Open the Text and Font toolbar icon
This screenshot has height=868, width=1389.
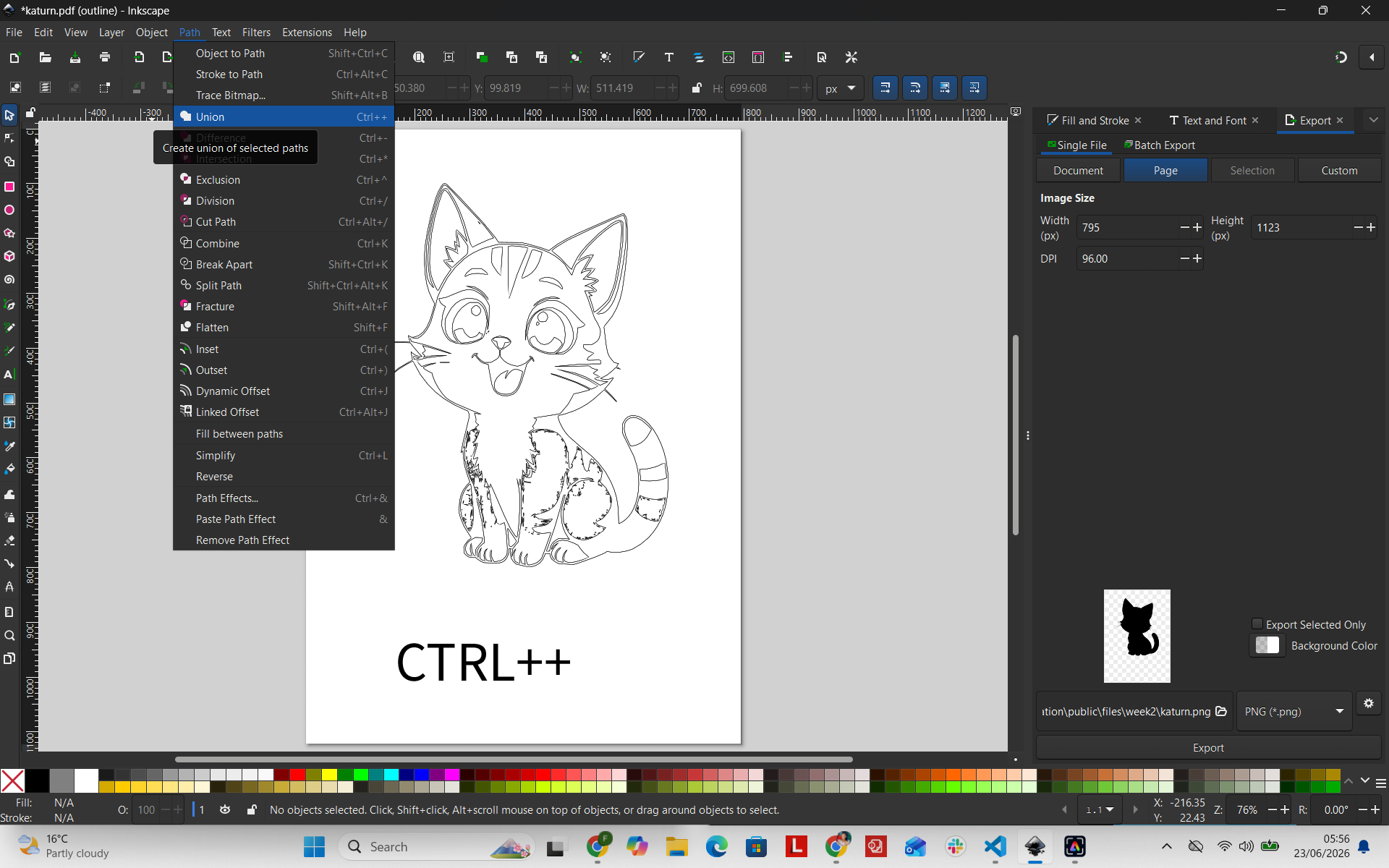(669, 57)
